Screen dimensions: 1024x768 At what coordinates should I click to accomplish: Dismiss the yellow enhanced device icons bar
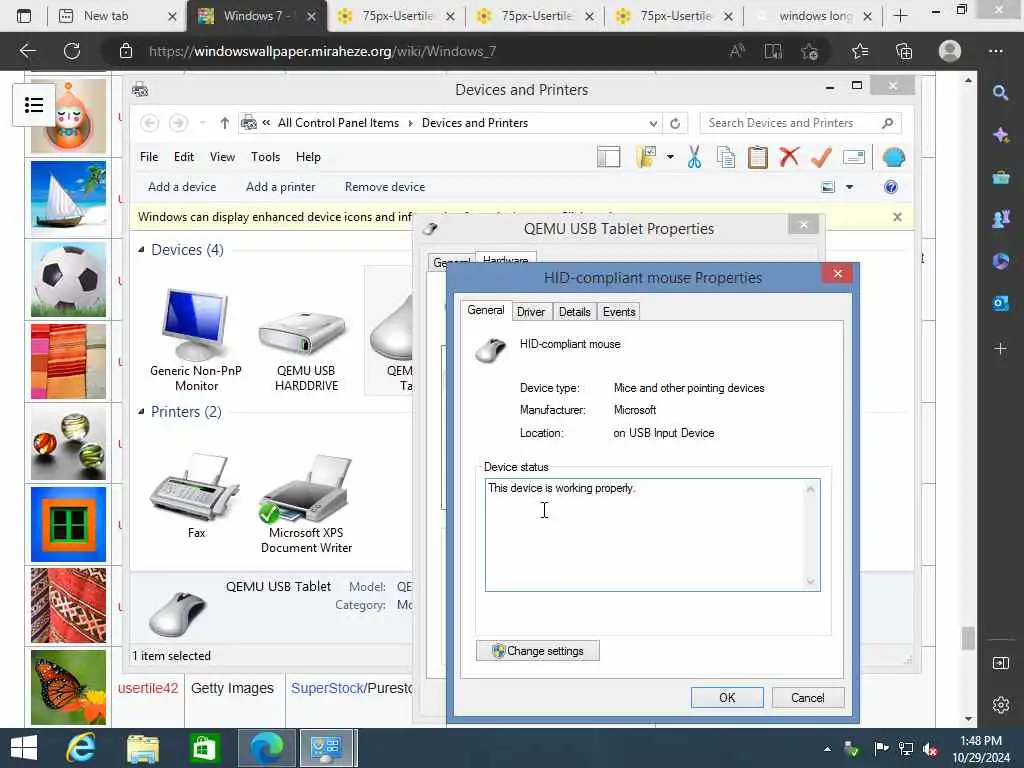coord(897,217)
